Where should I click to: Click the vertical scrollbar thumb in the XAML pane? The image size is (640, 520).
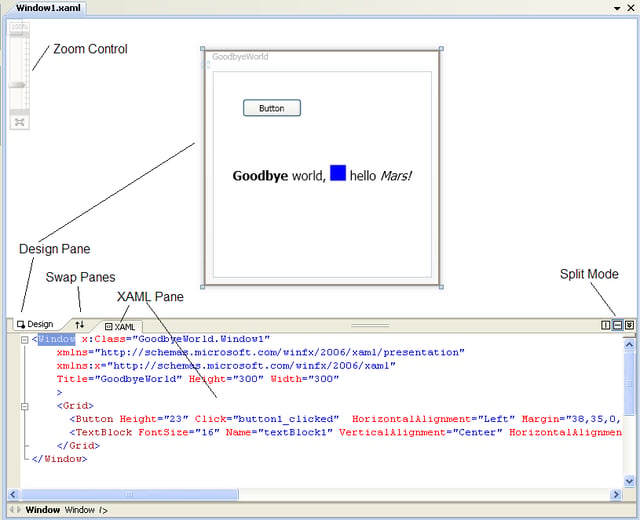pyautogui.click(x=629, y=384)
